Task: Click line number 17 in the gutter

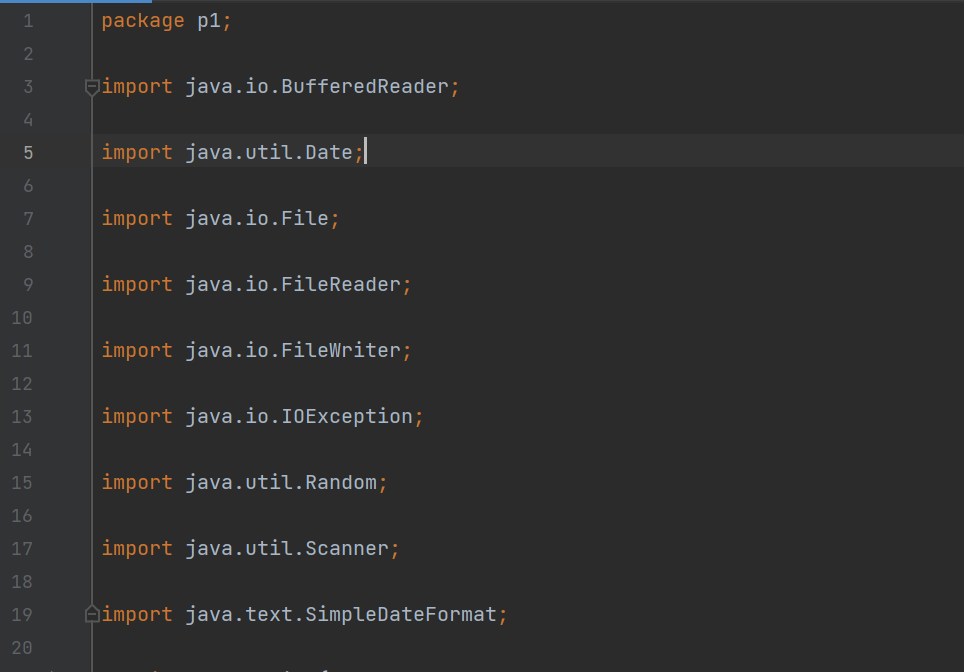Action: tap(22, 549)
